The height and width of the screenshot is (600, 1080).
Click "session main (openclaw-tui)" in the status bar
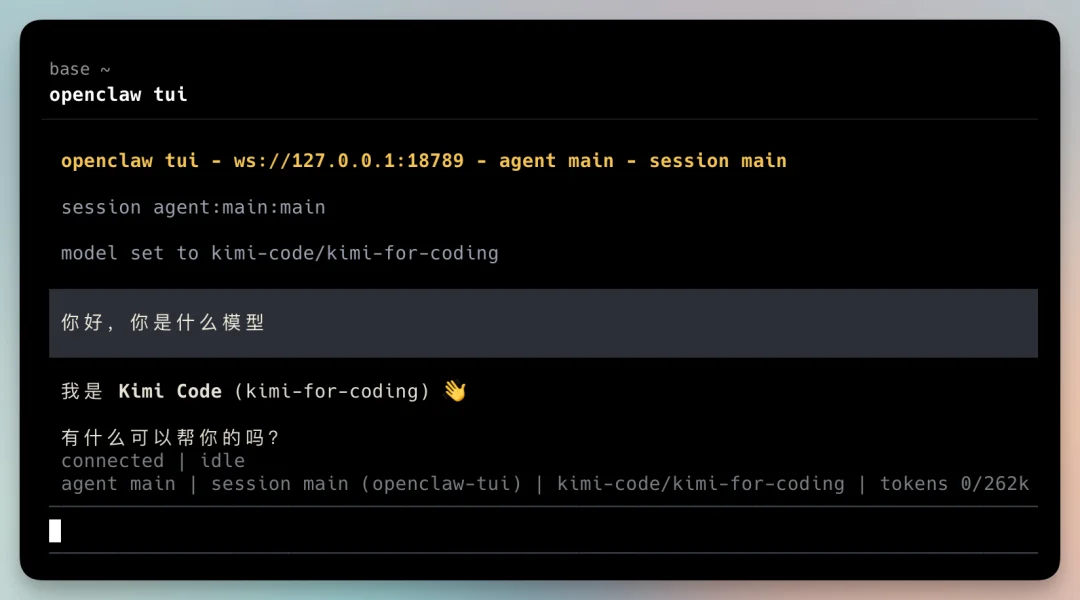pyautogui.click(x=366, y=484)
